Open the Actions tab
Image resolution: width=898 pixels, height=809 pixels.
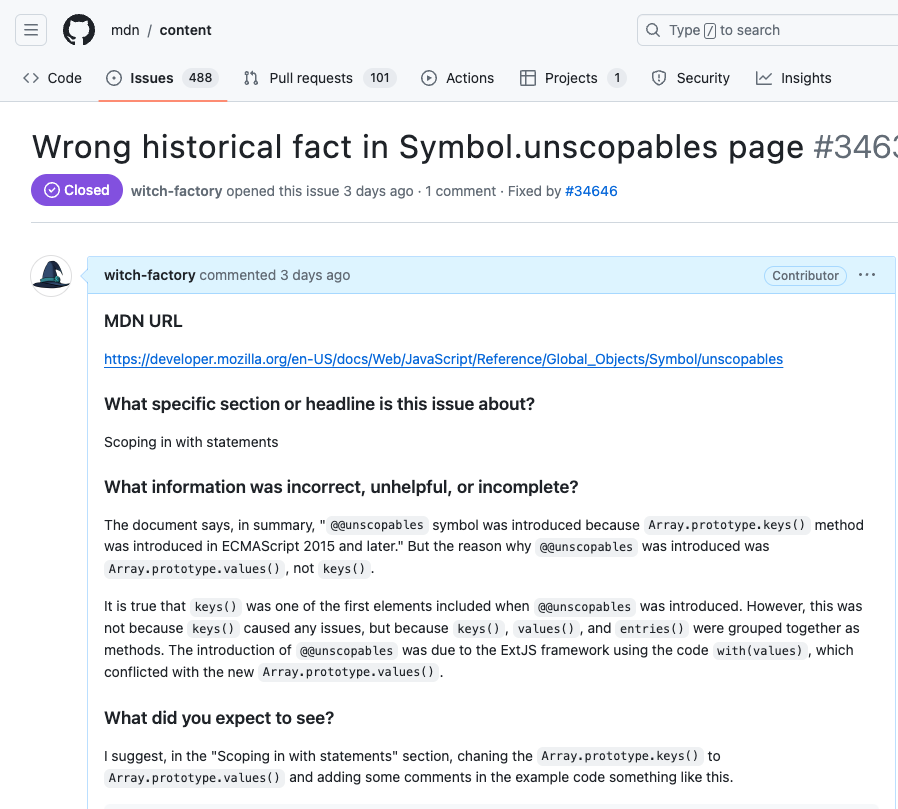[x=458, y=78]
